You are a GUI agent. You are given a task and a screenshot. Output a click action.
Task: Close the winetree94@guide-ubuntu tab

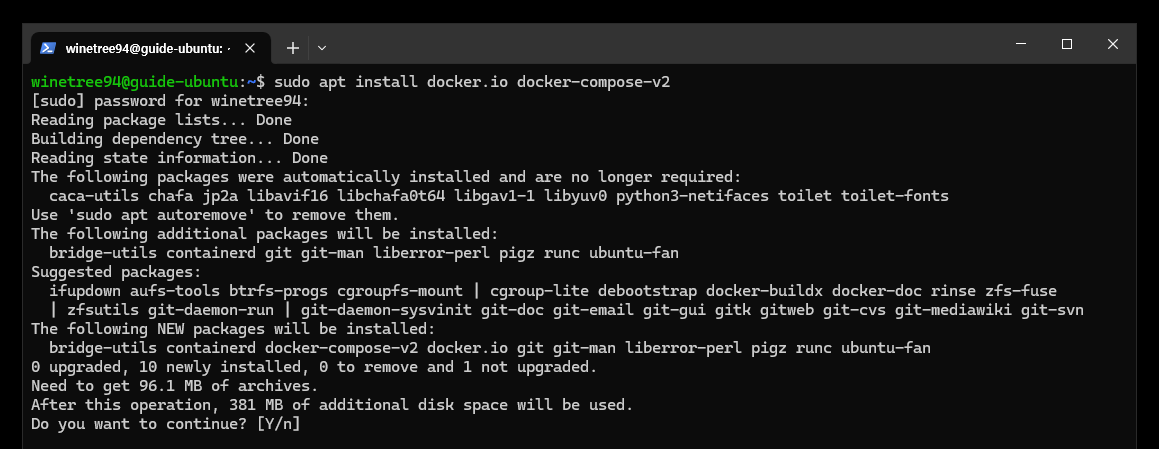point(250,48)
